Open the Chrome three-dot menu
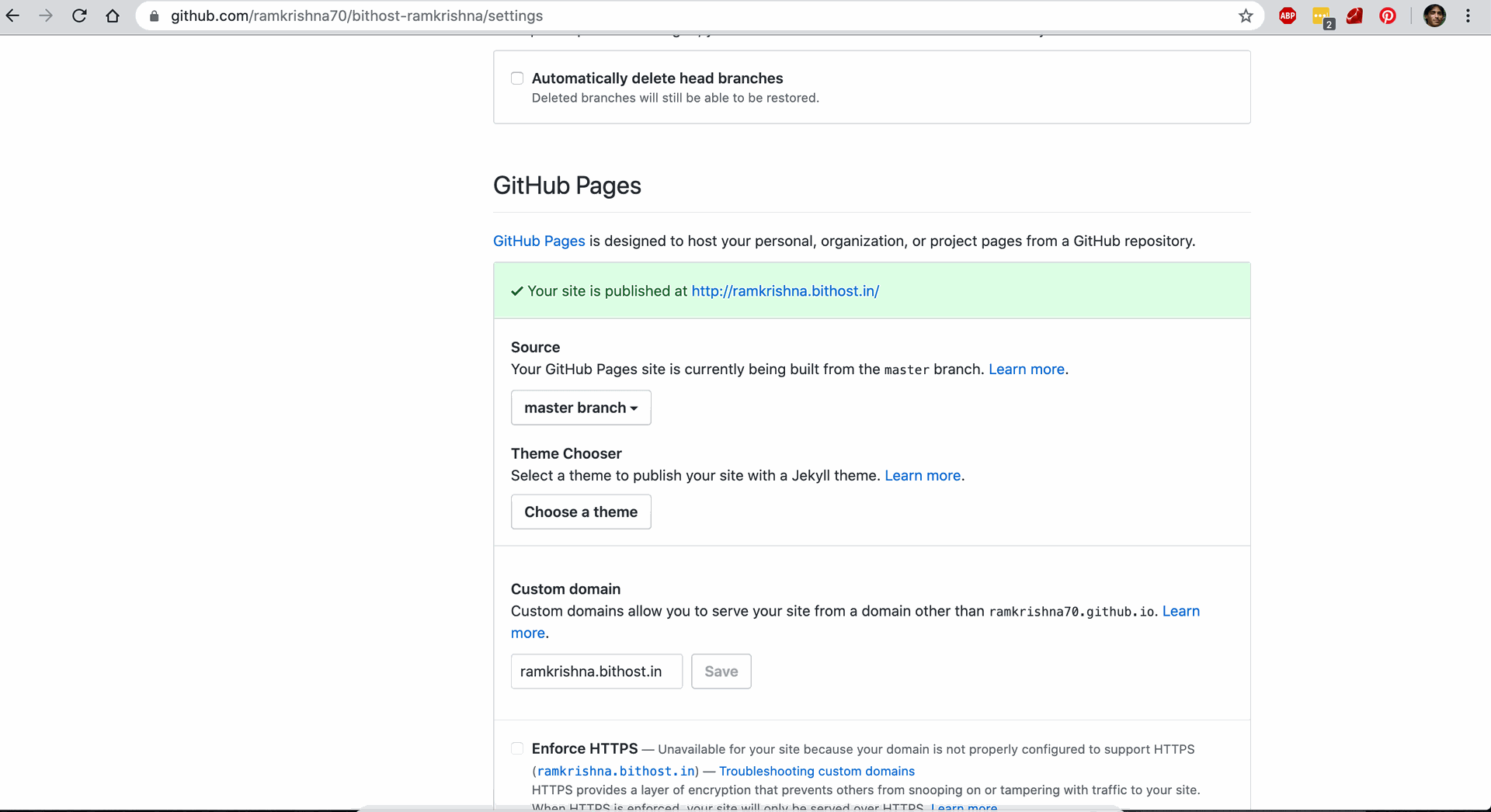Screen dimensions: 1491x812 coord(1468,16)
